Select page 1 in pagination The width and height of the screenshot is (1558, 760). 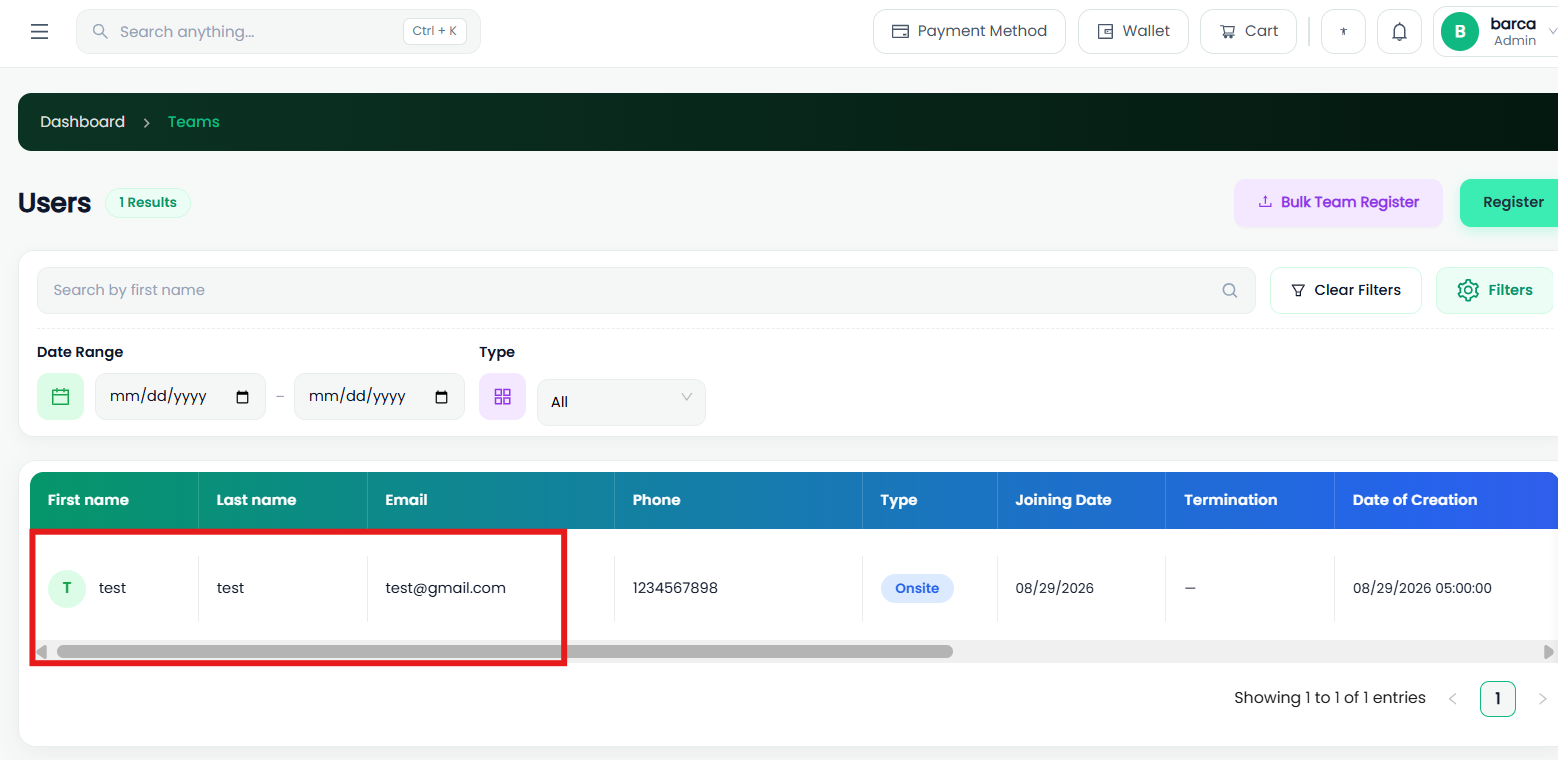(x=1497, y=699)
